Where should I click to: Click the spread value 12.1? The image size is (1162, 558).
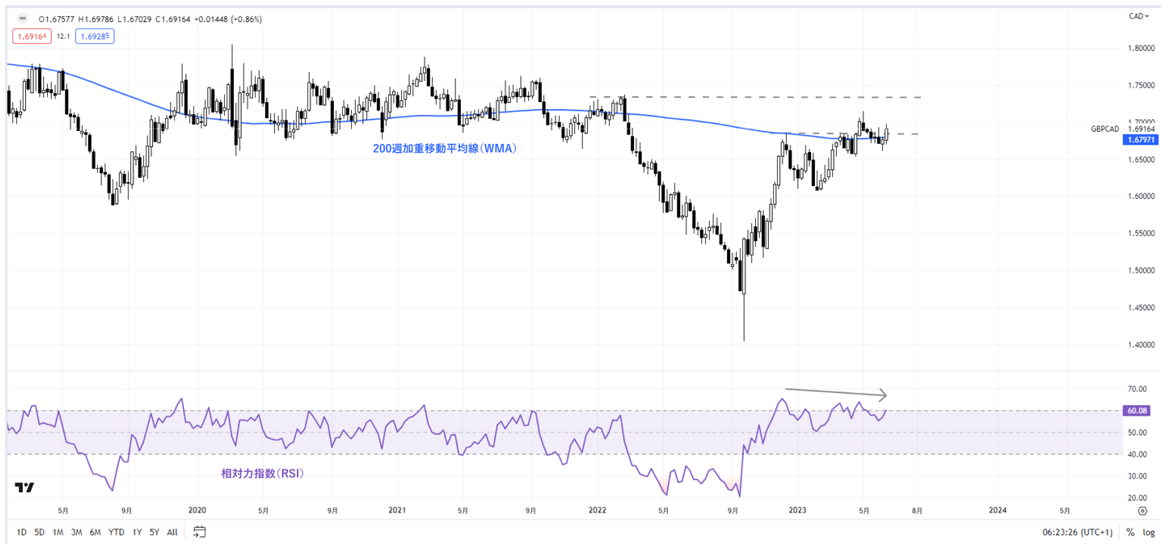coord(64,35)
